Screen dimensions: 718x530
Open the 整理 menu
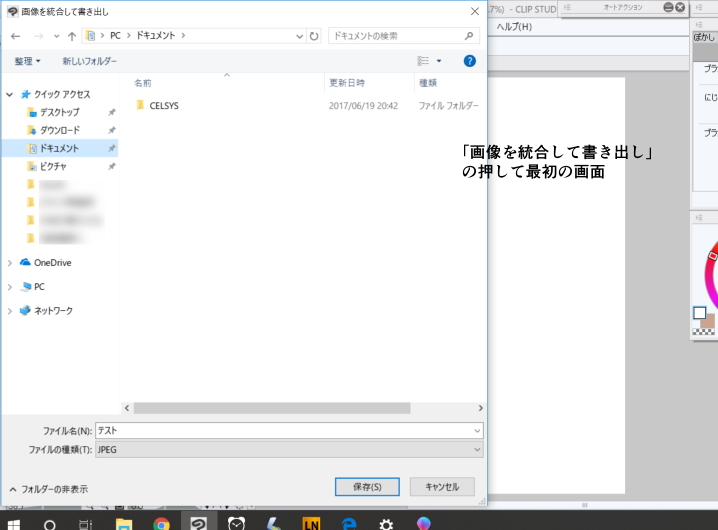(x=27, y=61)
